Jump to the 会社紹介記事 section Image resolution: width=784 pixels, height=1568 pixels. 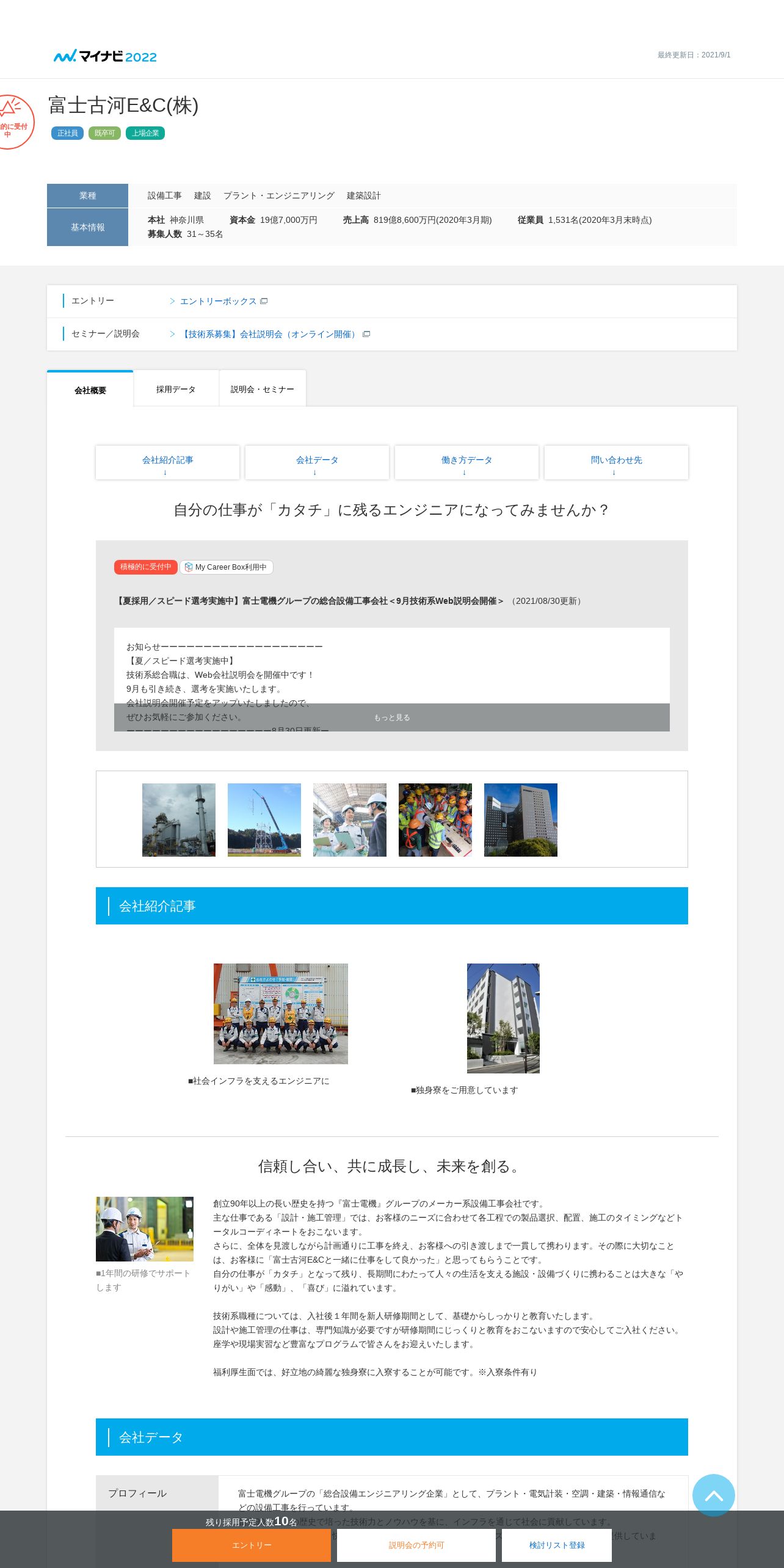(167, 462)
